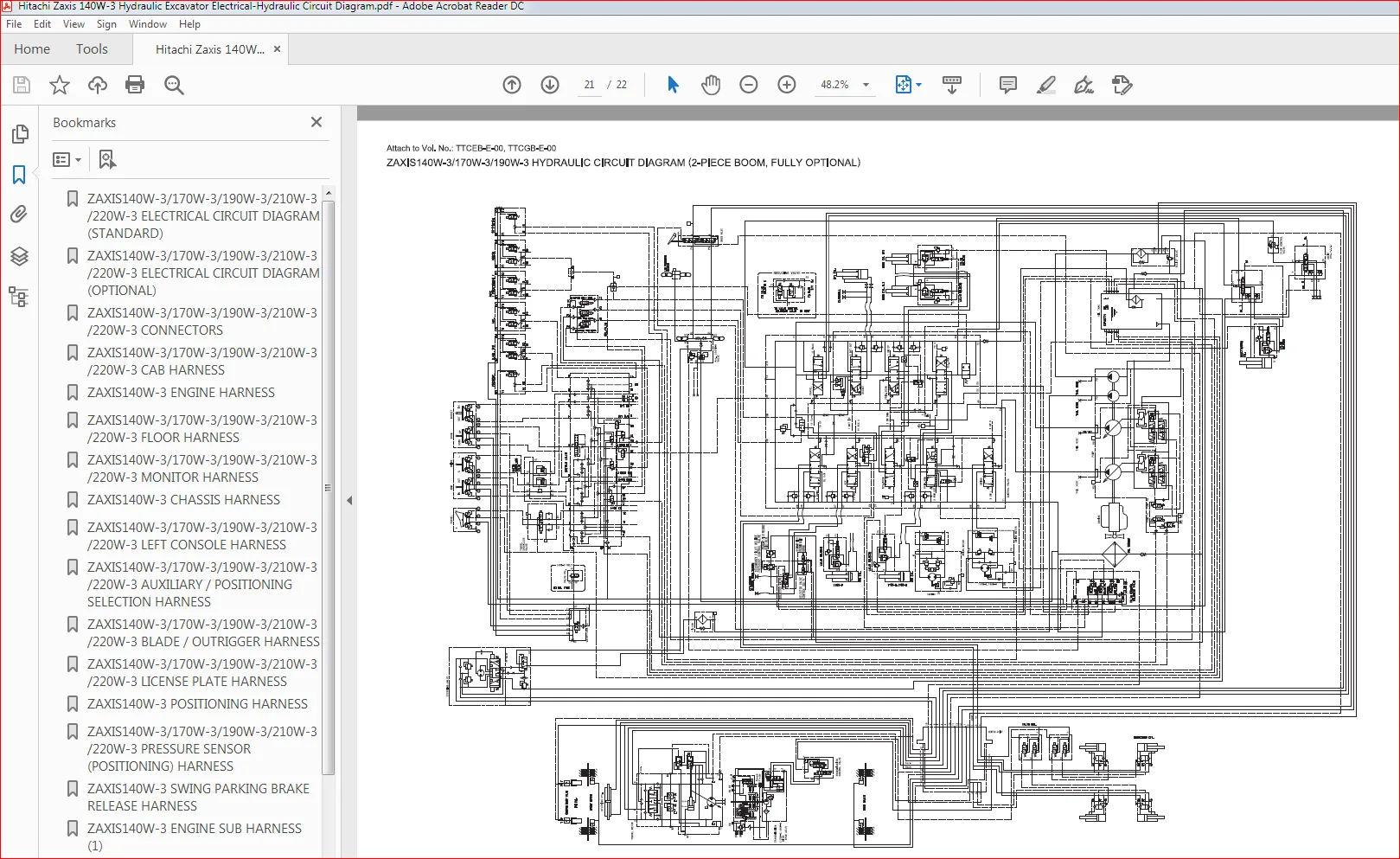Bookmark this file with the star icon

pyautogui.click(x=59, y=85)
